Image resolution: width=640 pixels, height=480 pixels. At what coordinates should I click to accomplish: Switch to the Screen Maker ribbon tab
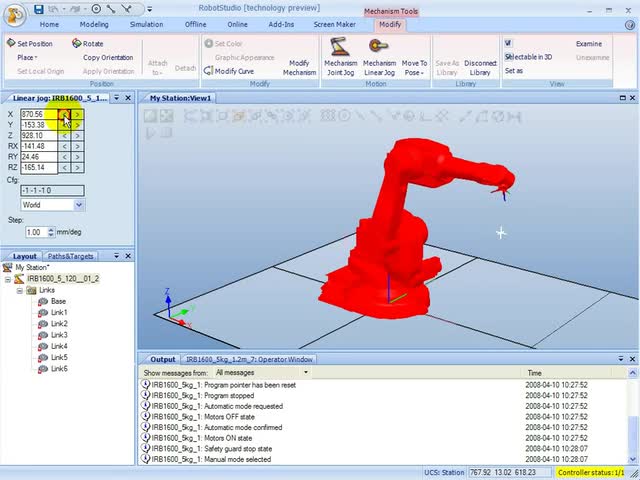tap(335, 24)
